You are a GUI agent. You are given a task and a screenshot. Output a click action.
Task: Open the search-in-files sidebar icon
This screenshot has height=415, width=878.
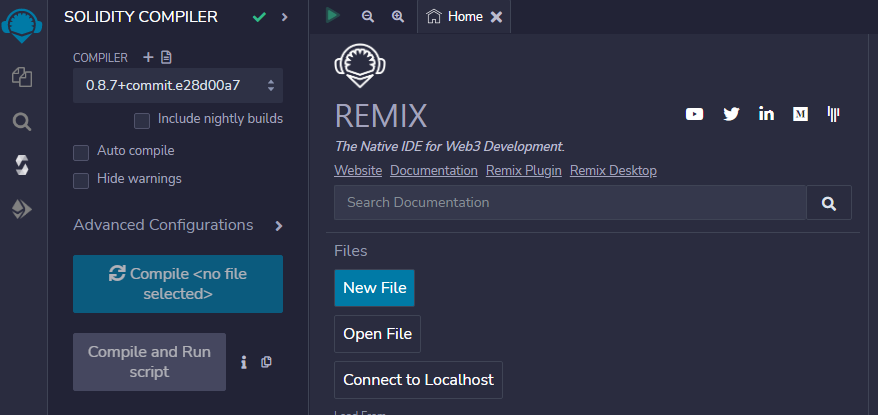point(22,122)
